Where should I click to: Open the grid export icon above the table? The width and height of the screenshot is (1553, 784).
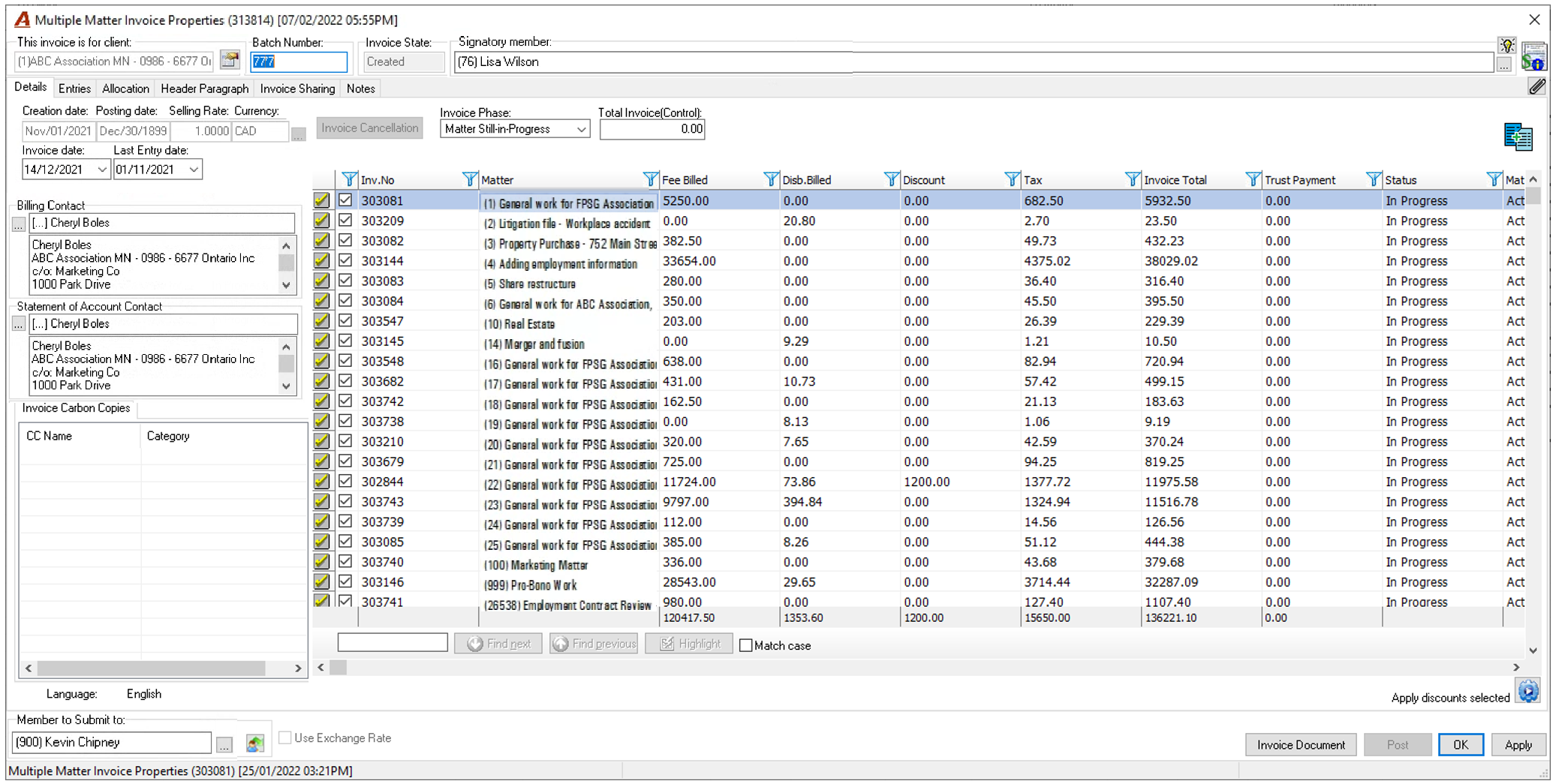(1518, 137)
